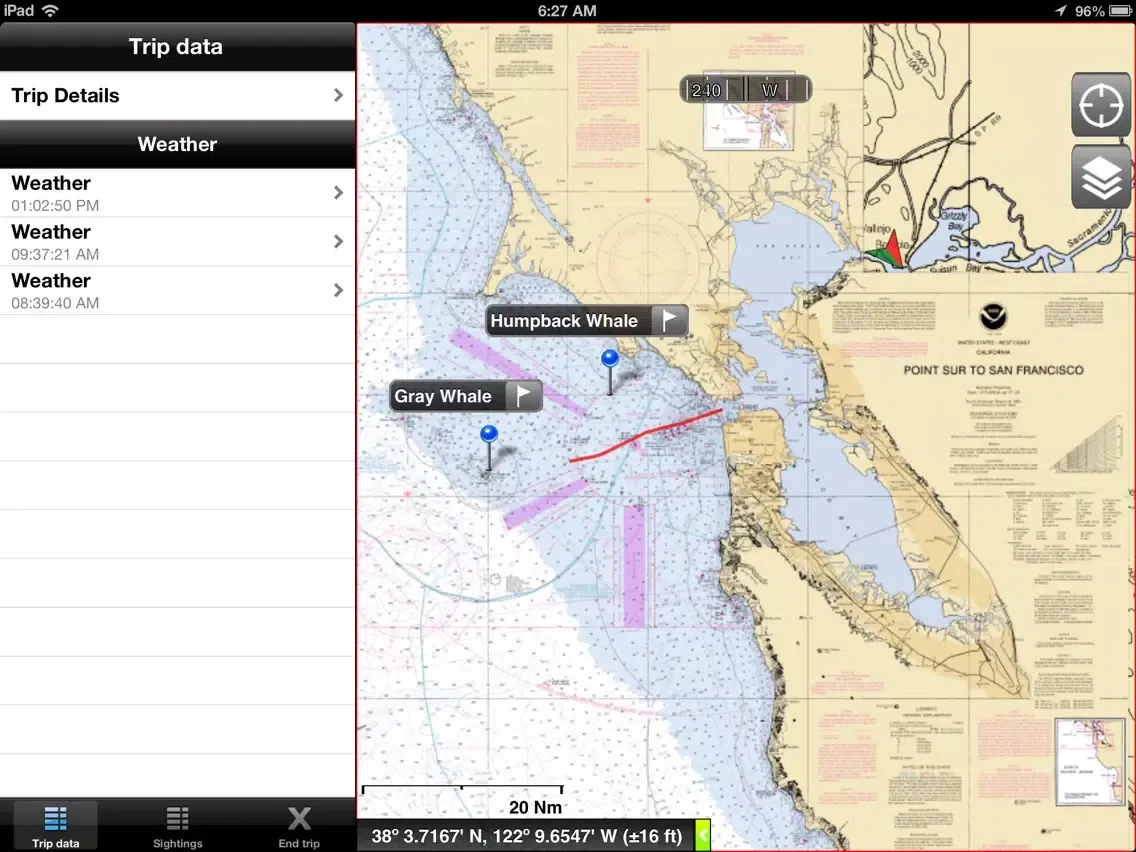Tap the Gray Whale flag icon

pos(523,396)
